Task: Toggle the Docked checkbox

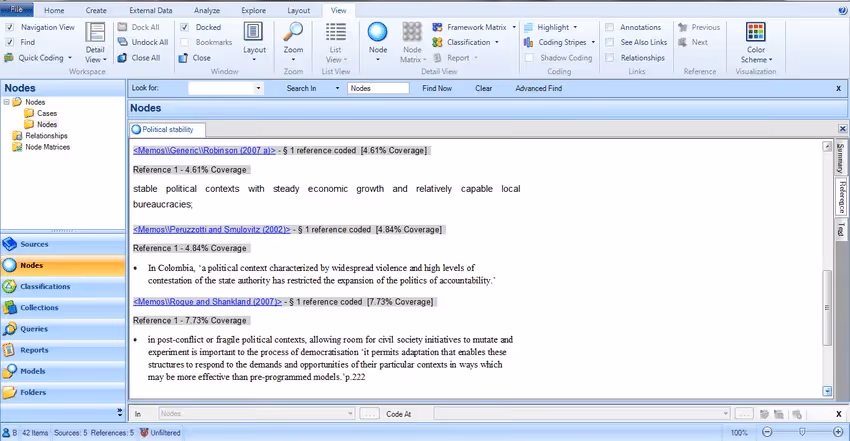Action: point(184,27)
